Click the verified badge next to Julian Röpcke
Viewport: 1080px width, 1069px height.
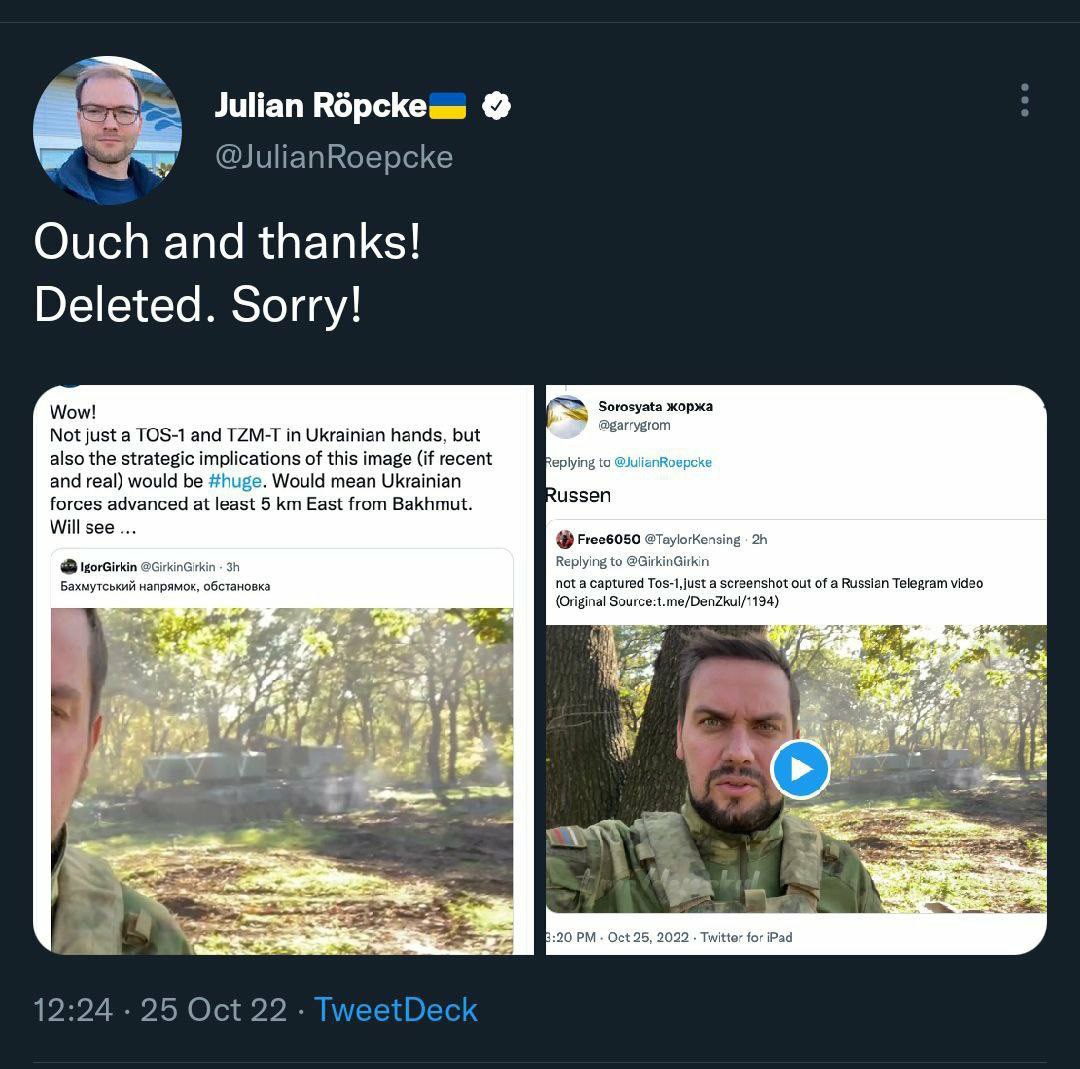496,106
